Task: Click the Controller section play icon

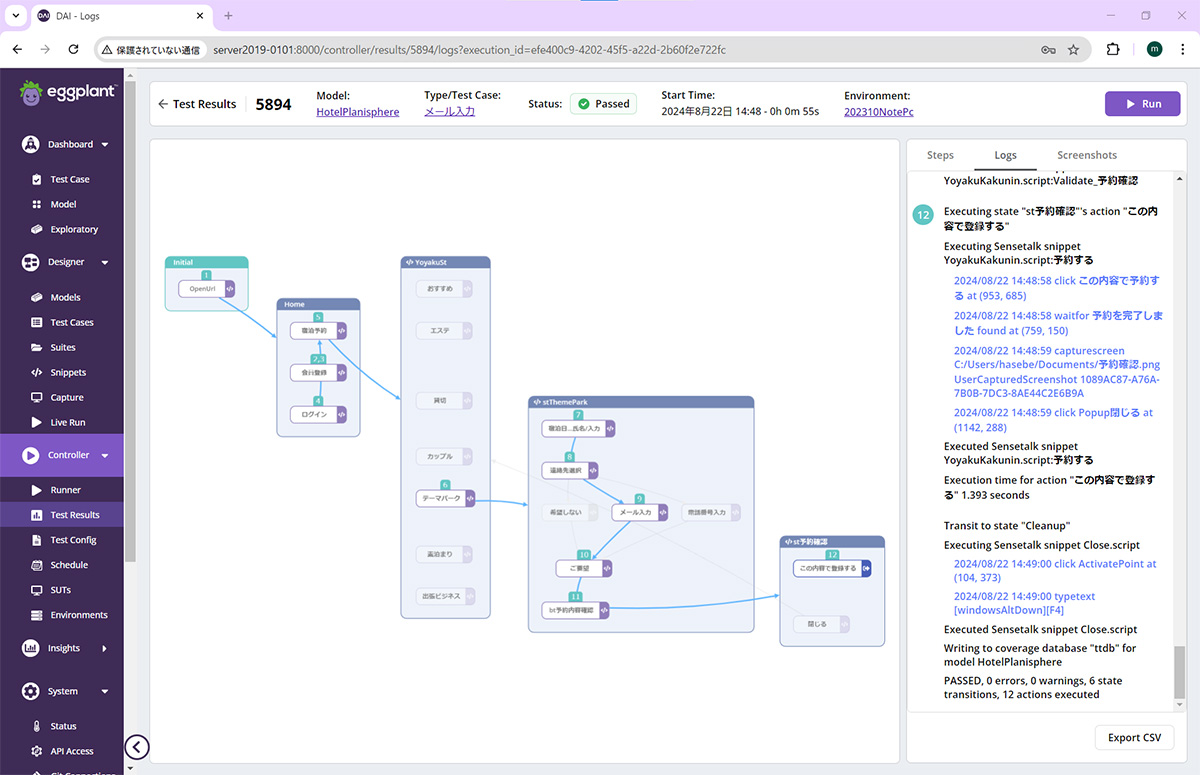Action: pyautogui.click(x=31, y=455)
